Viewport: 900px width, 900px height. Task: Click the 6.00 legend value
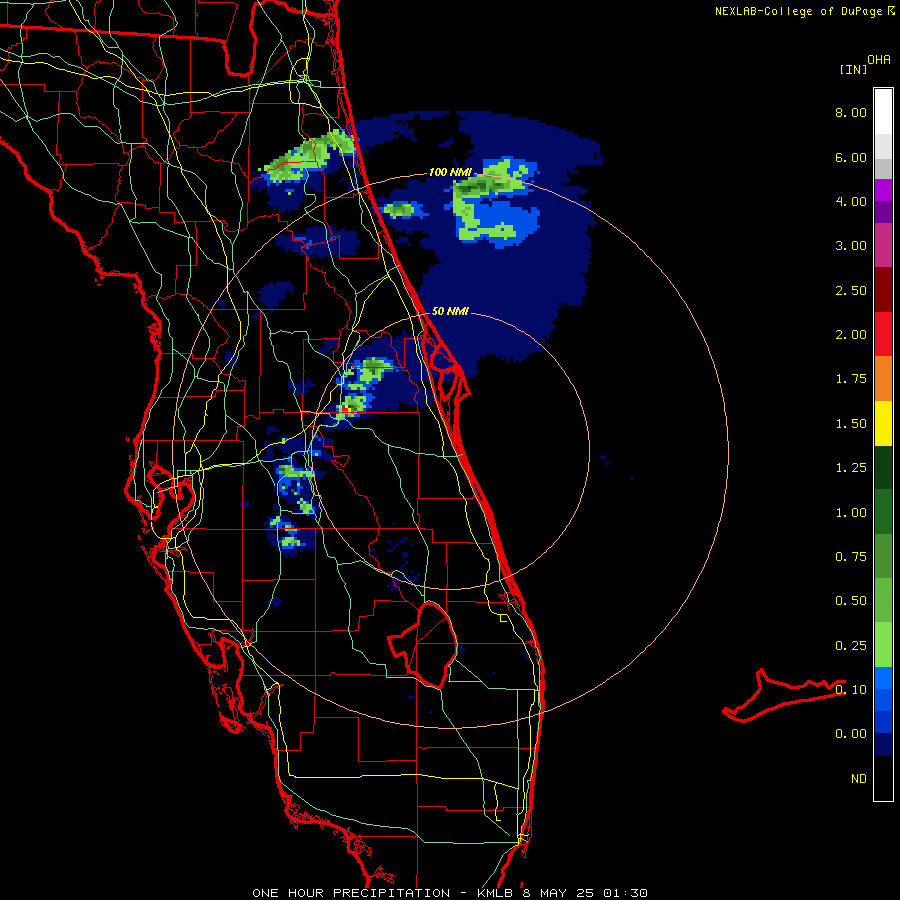coord(851,157)
